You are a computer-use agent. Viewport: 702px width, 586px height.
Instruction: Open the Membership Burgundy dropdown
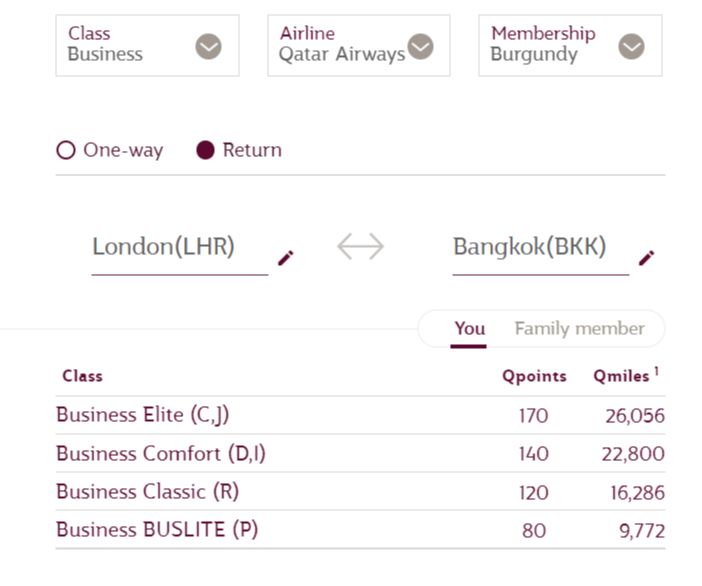pyautogui.click(x=570, y=46)
